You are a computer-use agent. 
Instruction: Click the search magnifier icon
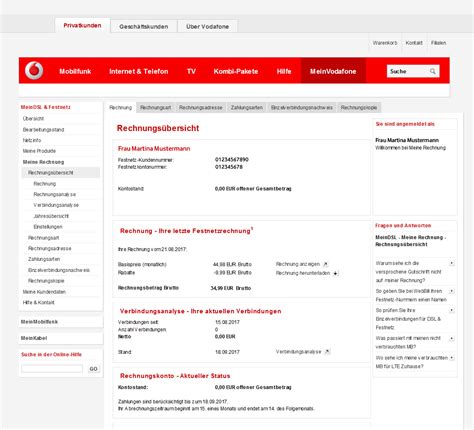tap(433, 71)
